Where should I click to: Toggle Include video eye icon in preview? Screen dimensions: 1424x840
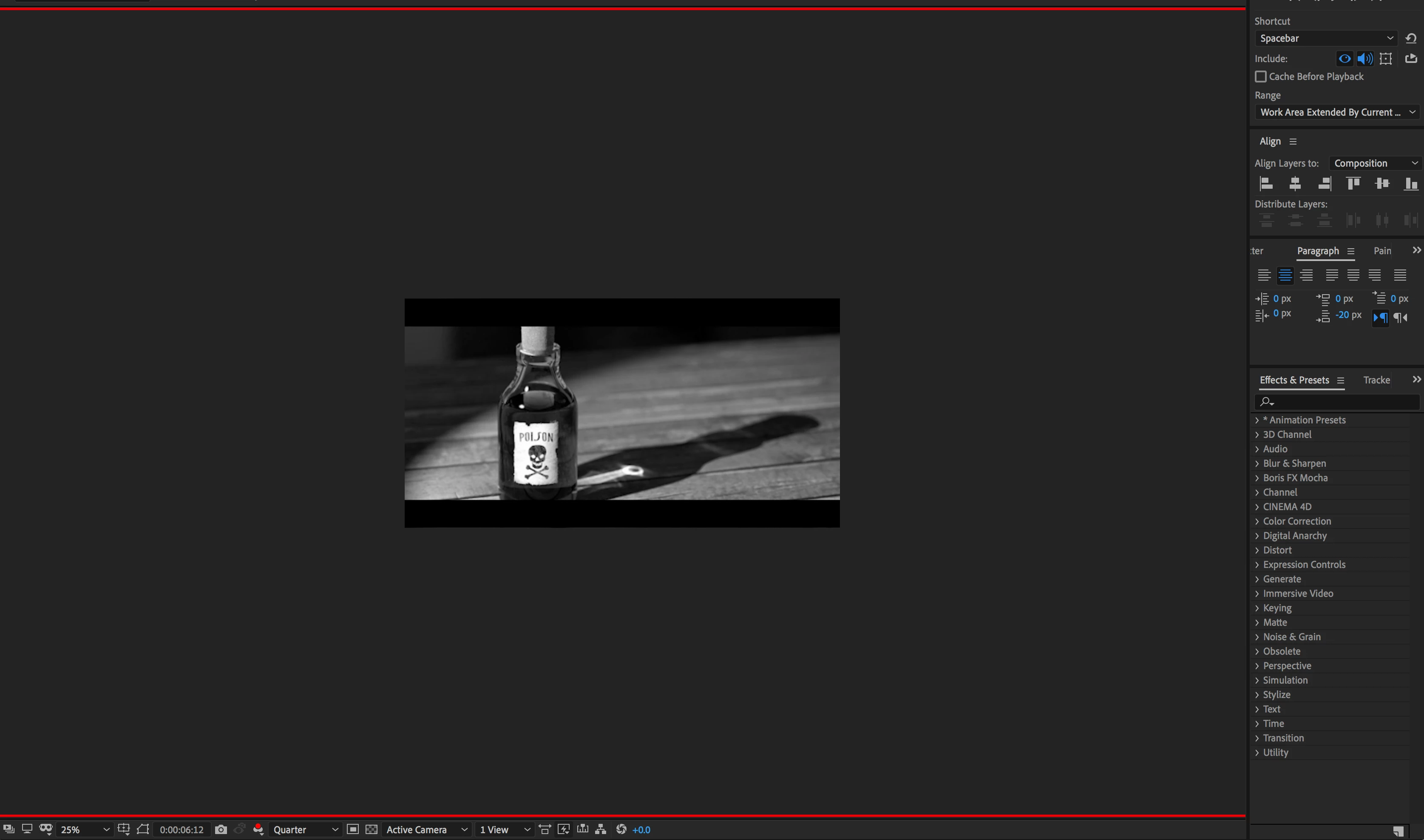(x=1344, y=58)
